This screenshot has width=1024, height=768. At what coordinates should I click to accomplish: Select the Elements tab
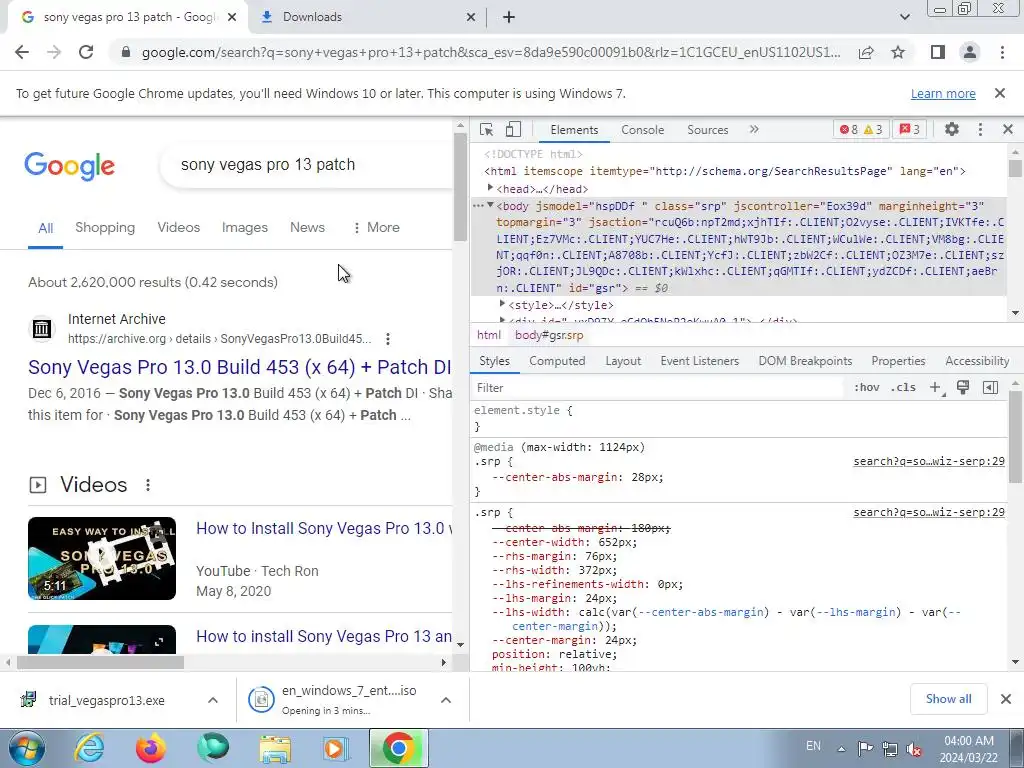pos(574,130)
